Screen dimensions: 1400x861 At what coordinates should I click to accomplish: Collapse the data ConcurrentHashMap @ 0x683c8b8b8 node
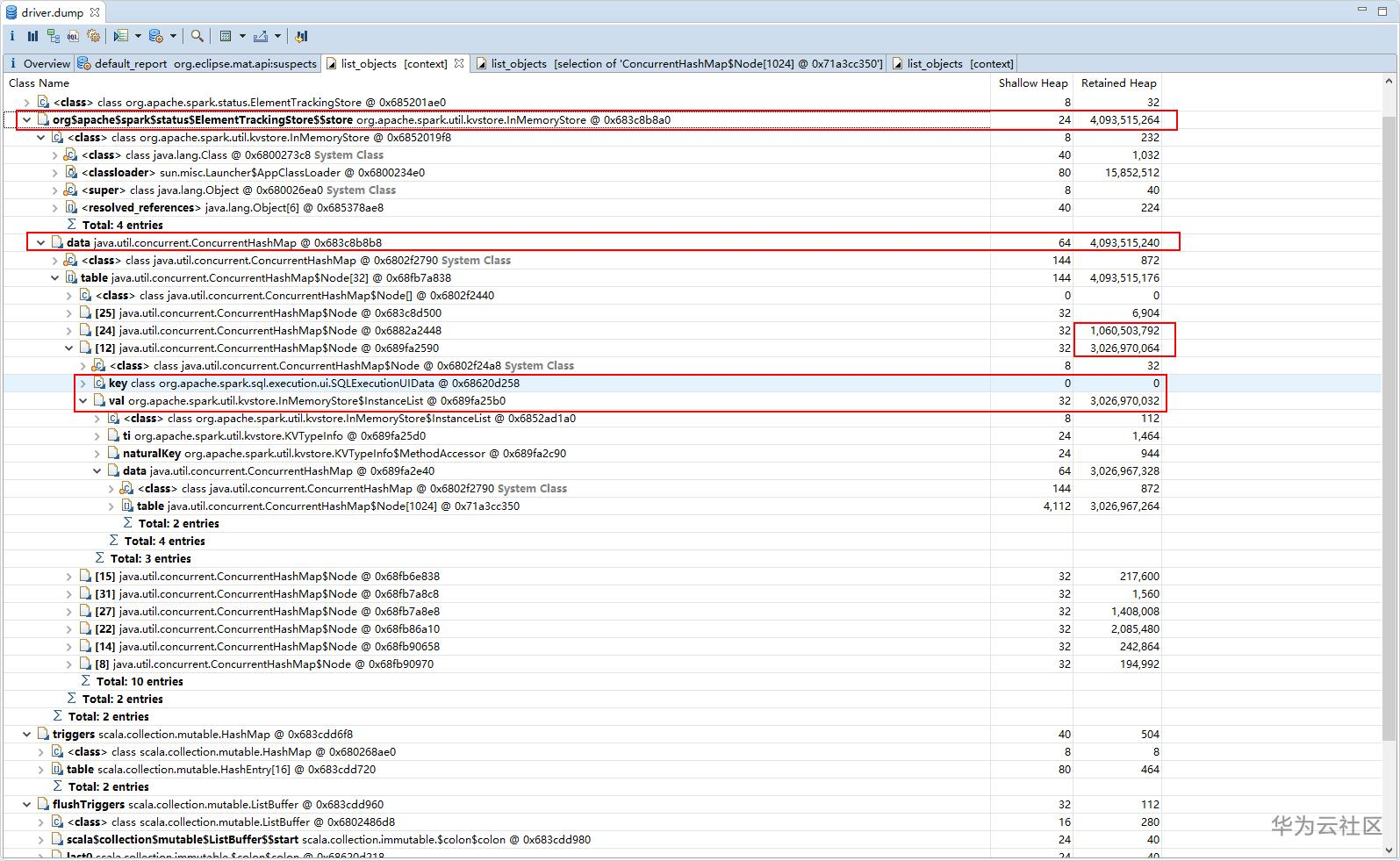(x=41, y=243)
